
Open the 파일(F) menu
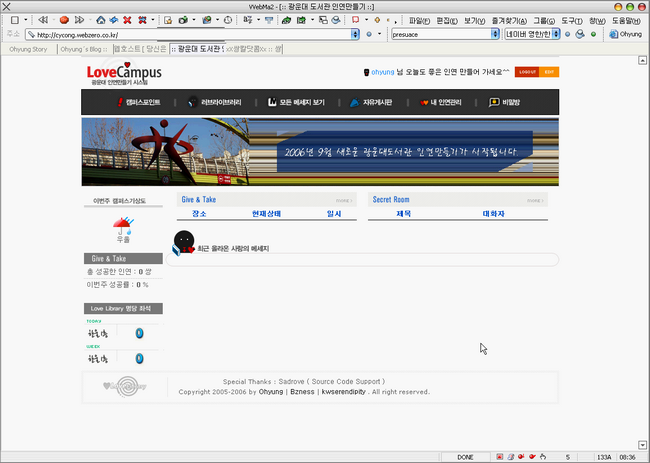pyautogui.click(x=421, y=19)
